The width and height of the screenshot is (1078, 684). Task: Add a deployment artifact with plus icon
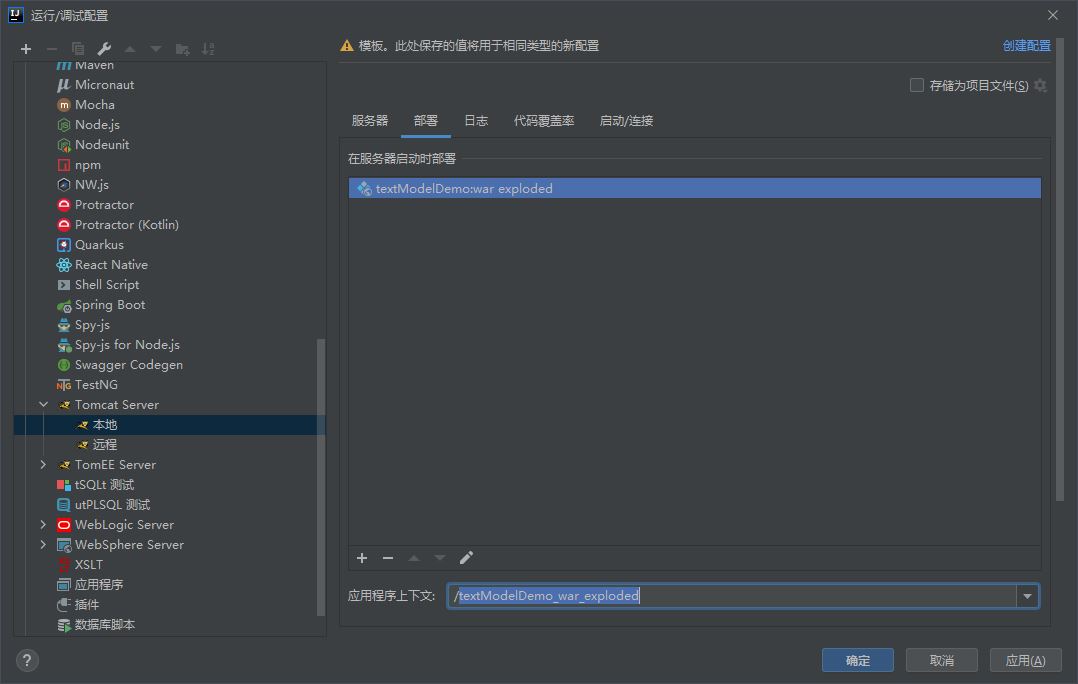click(x=362, y=558)
